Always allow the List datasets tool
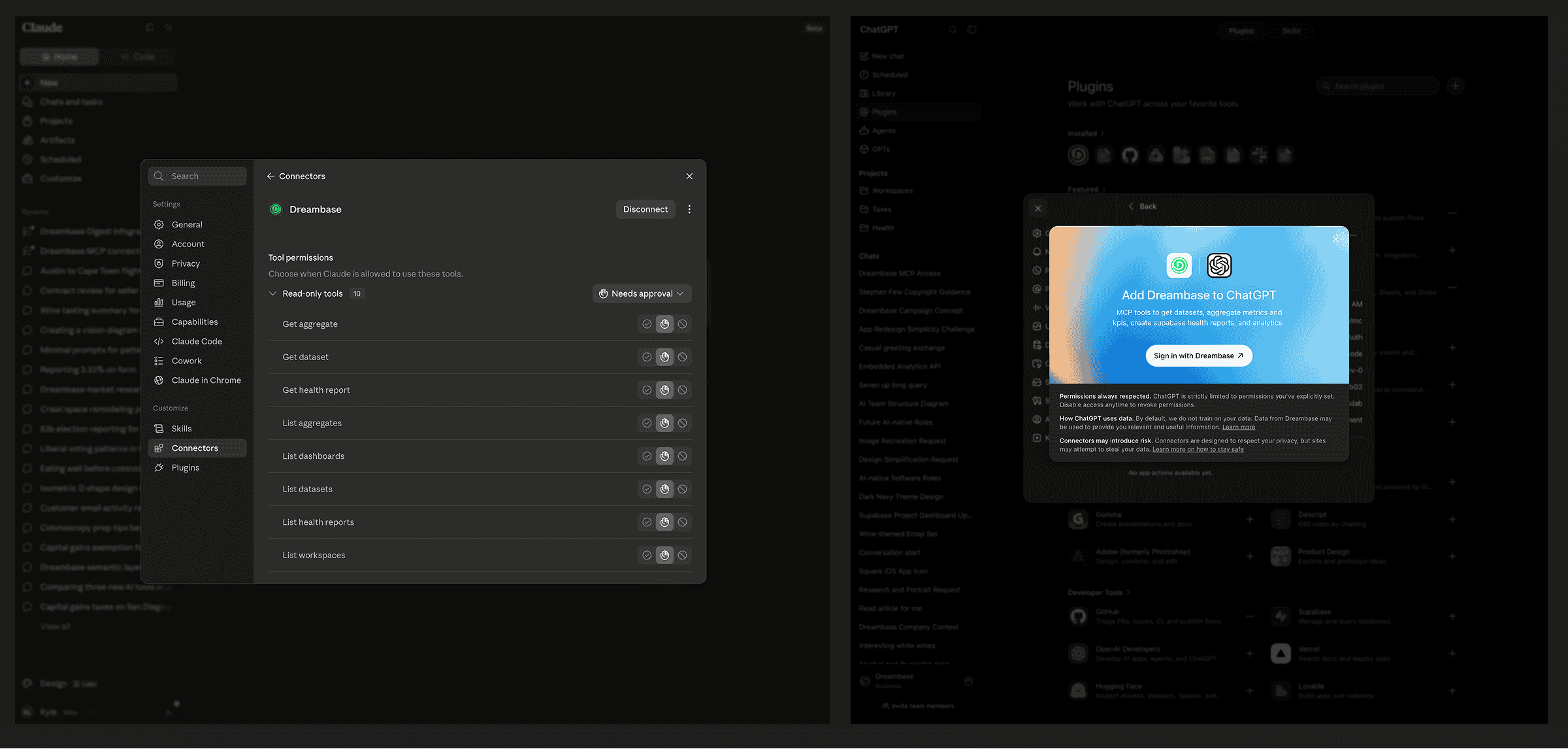This screenshot has height=749, width=1568. tap(647, 490)
